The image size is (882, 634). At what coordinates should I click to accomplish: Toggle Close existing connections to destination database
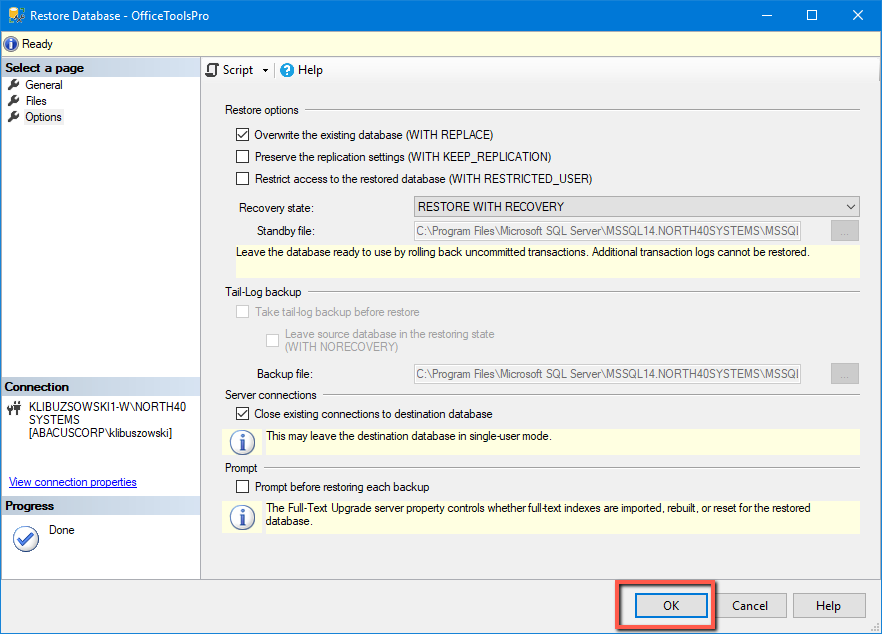click(x=242, y=413)
